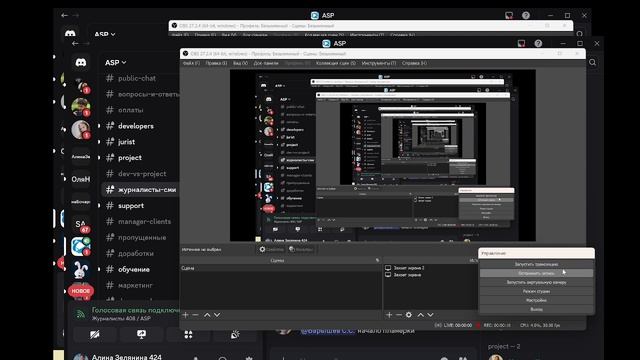Expand the обучение channel threads
This screenshot has width=640, height=360.
99,269
